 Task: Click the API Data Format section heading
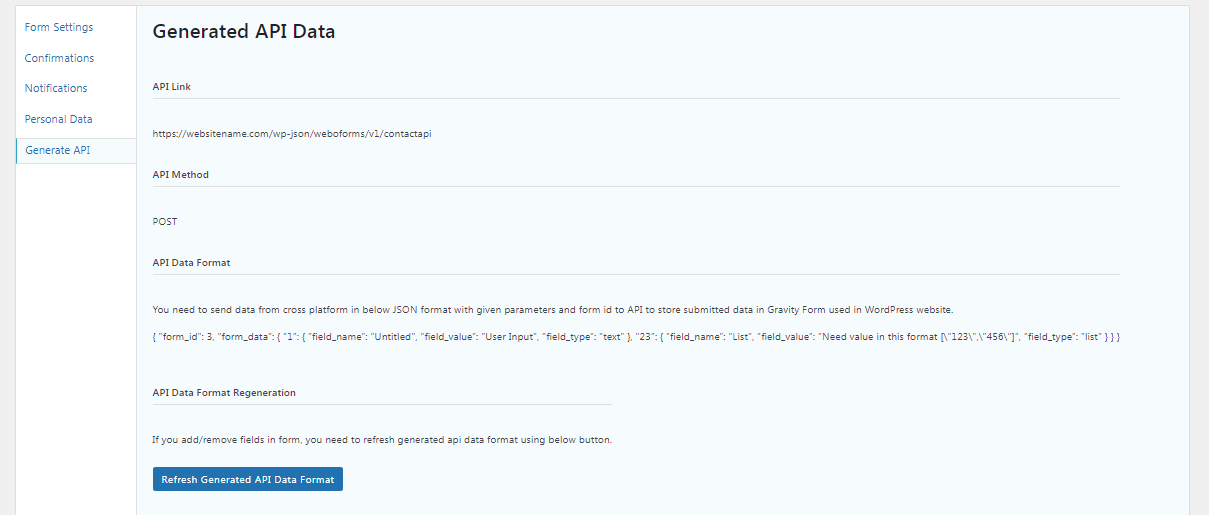coord(191,262)
